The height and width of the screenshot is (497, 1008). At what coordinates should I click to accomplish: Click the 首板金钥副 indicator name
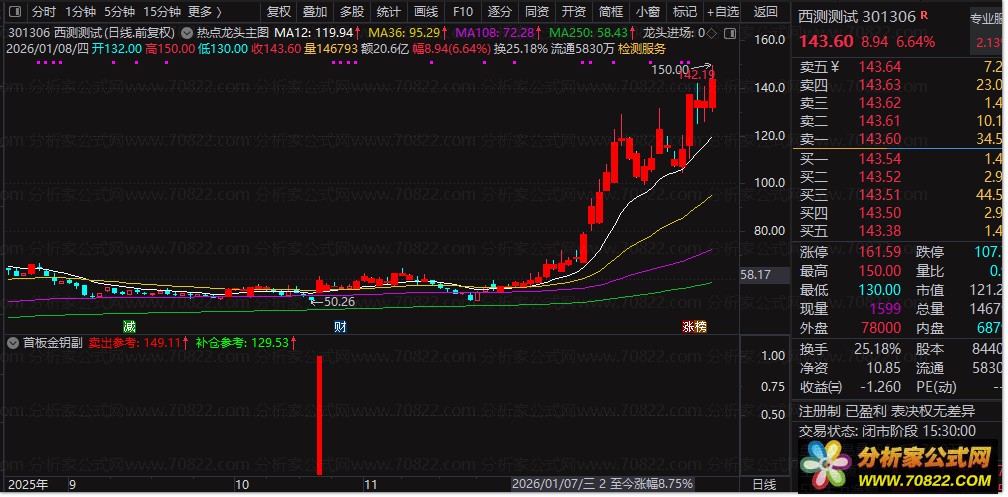click(x=53, y=343)
